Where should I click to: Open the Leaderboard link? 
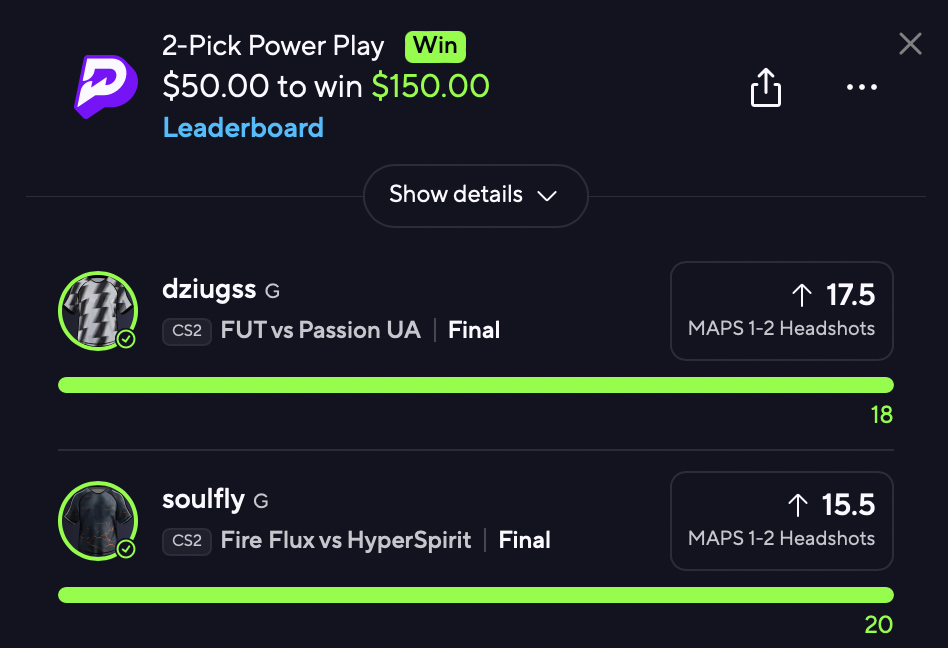click(243, 128)
